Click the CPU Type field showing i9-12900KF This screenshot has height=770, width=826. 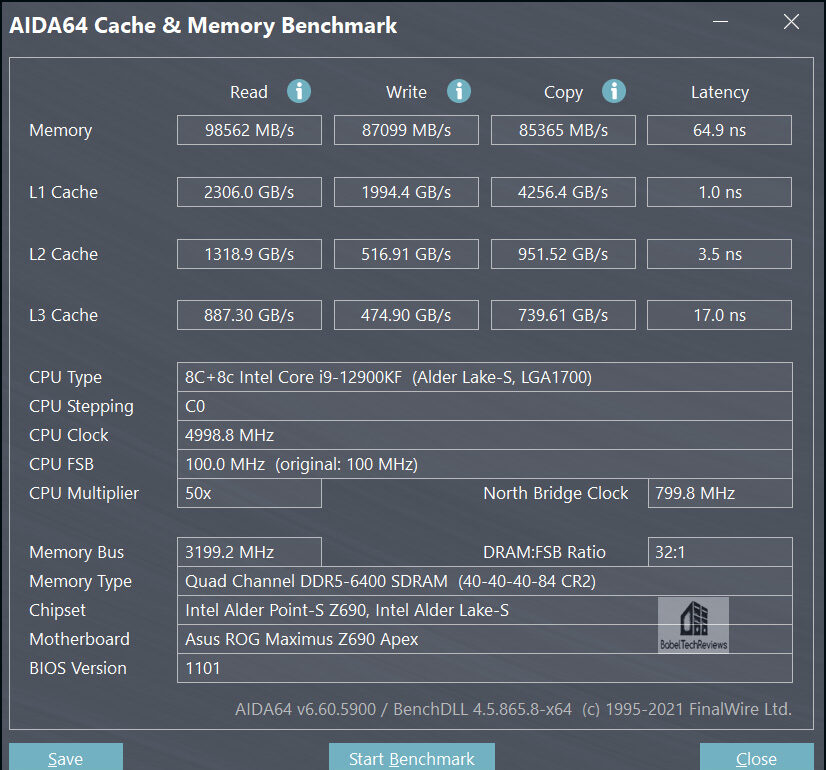485,377
